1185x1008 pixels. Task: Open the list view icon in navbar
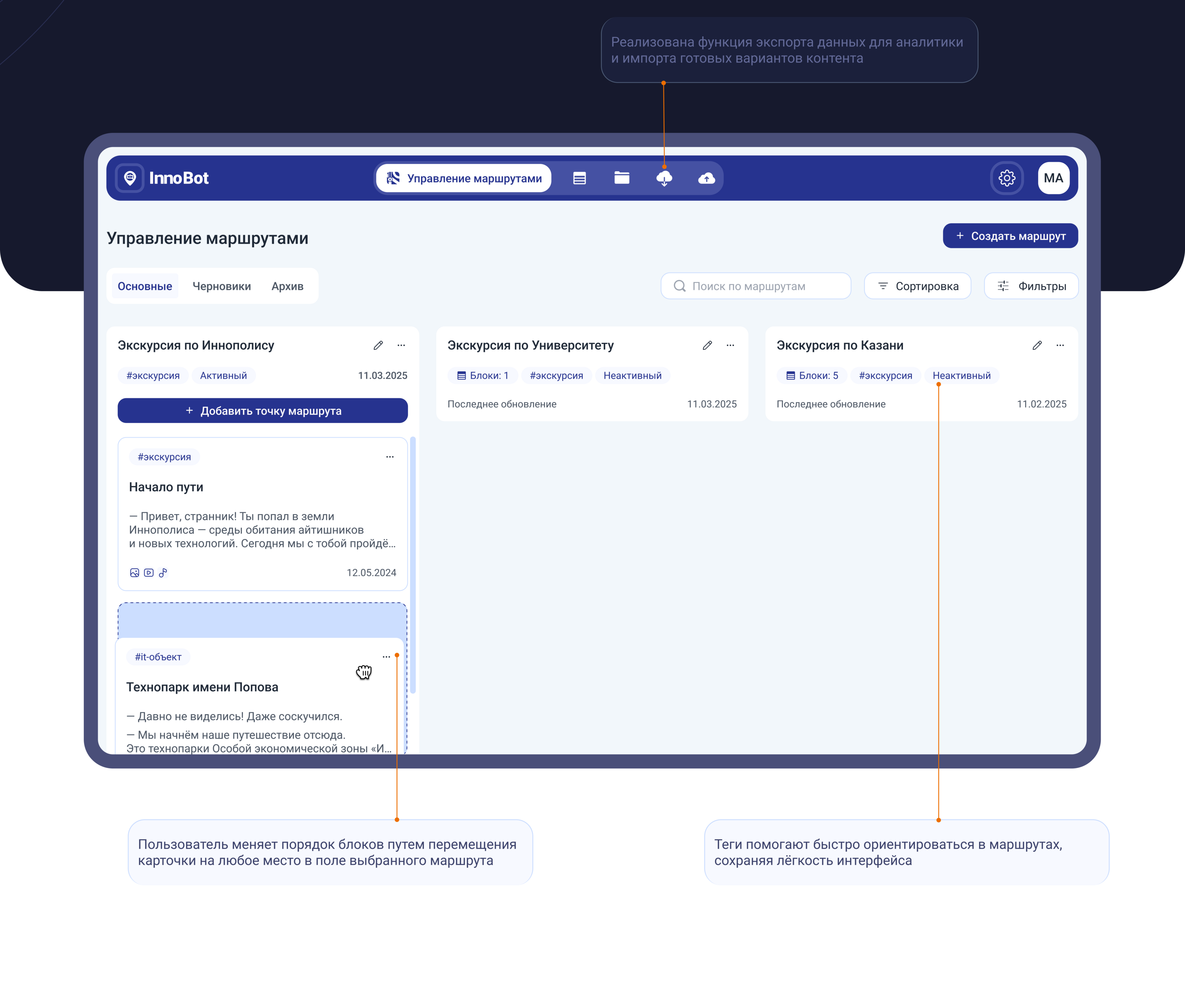pos(580,178)
